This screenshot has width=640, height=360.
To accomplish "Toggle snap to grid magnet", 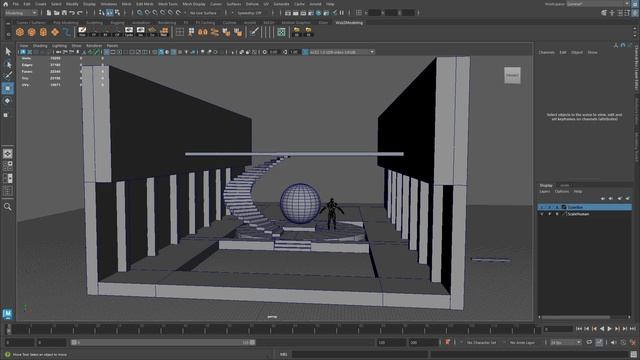I will point(140,13).
